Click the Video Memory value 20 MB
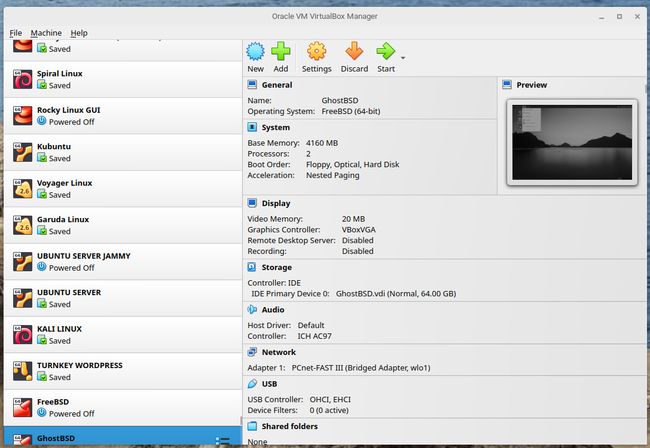 click(353, 219)
